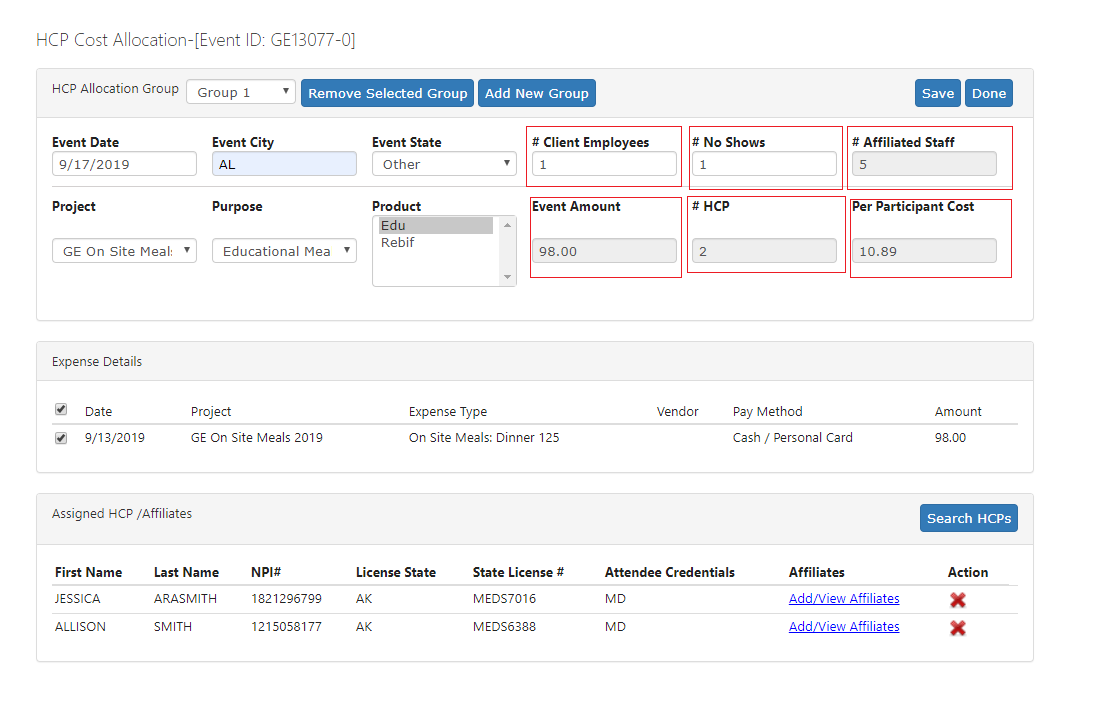Screen dimensions: 1110x714
Task: Select Edu in the Product list
Action: point(435,225)
